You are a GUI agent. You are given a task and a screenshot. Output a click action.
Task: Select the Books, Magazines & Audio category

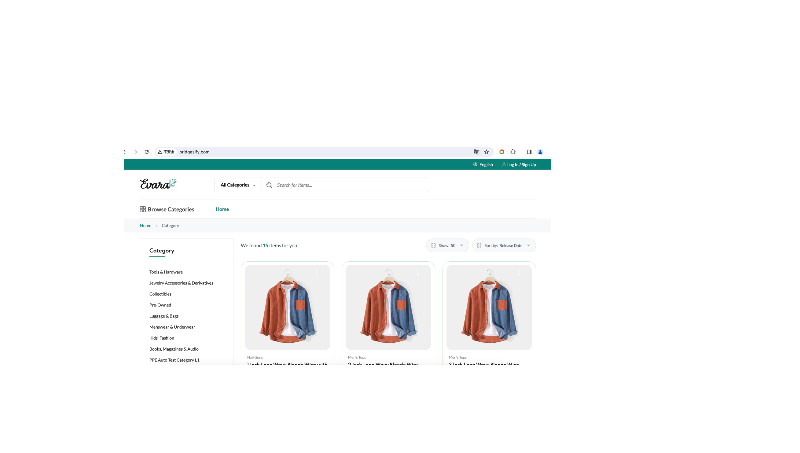click(174, 349)
